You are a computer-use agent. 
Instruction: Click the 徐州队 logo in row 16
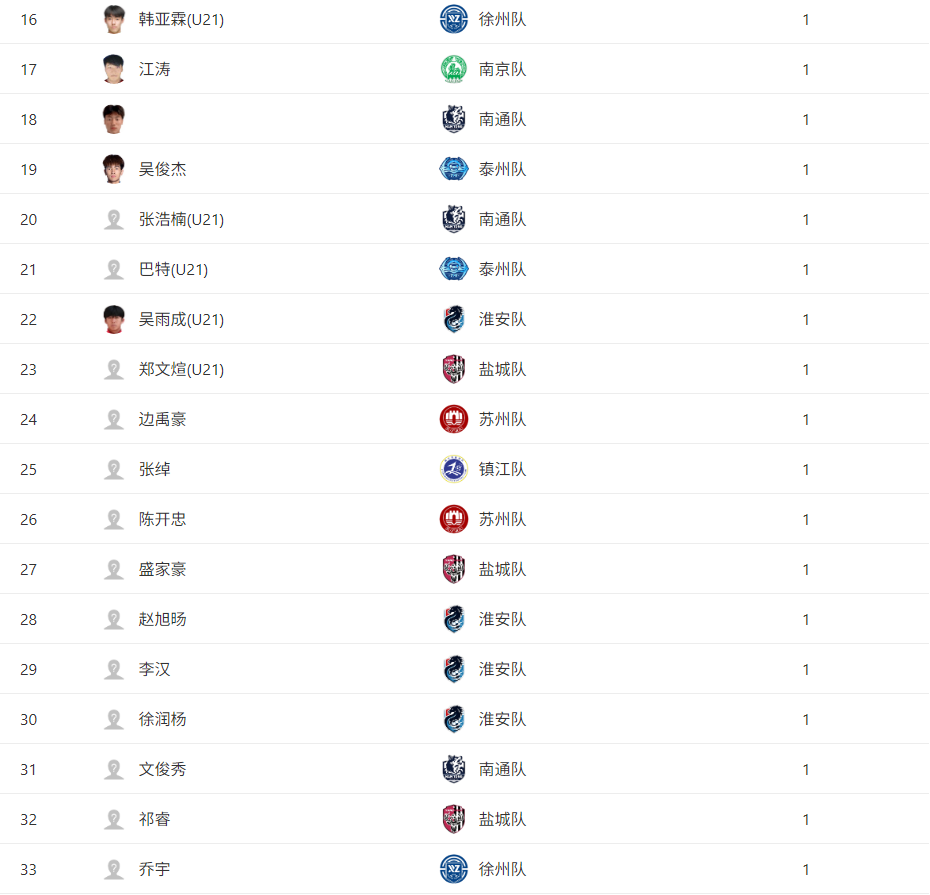(454, 20)
